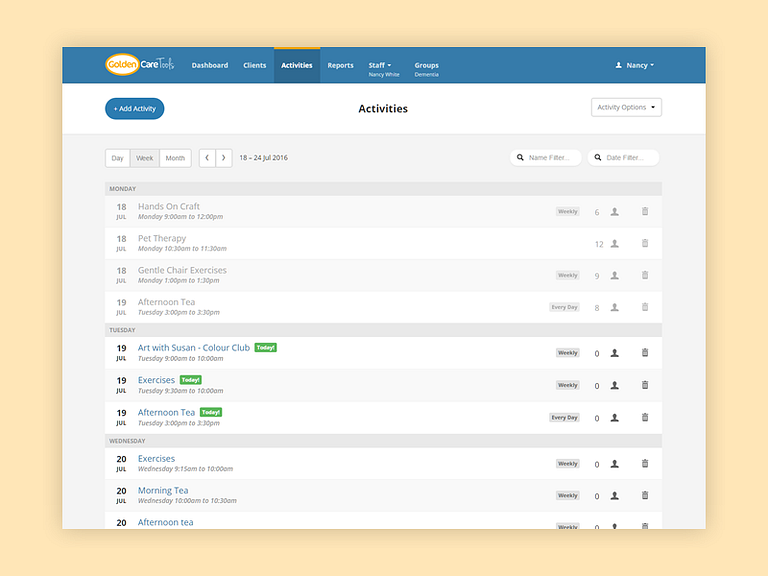Delete the Pet Therapy activity
Image resolution: width=768 pixels, height=576 pixels.
tap(645, 243)
